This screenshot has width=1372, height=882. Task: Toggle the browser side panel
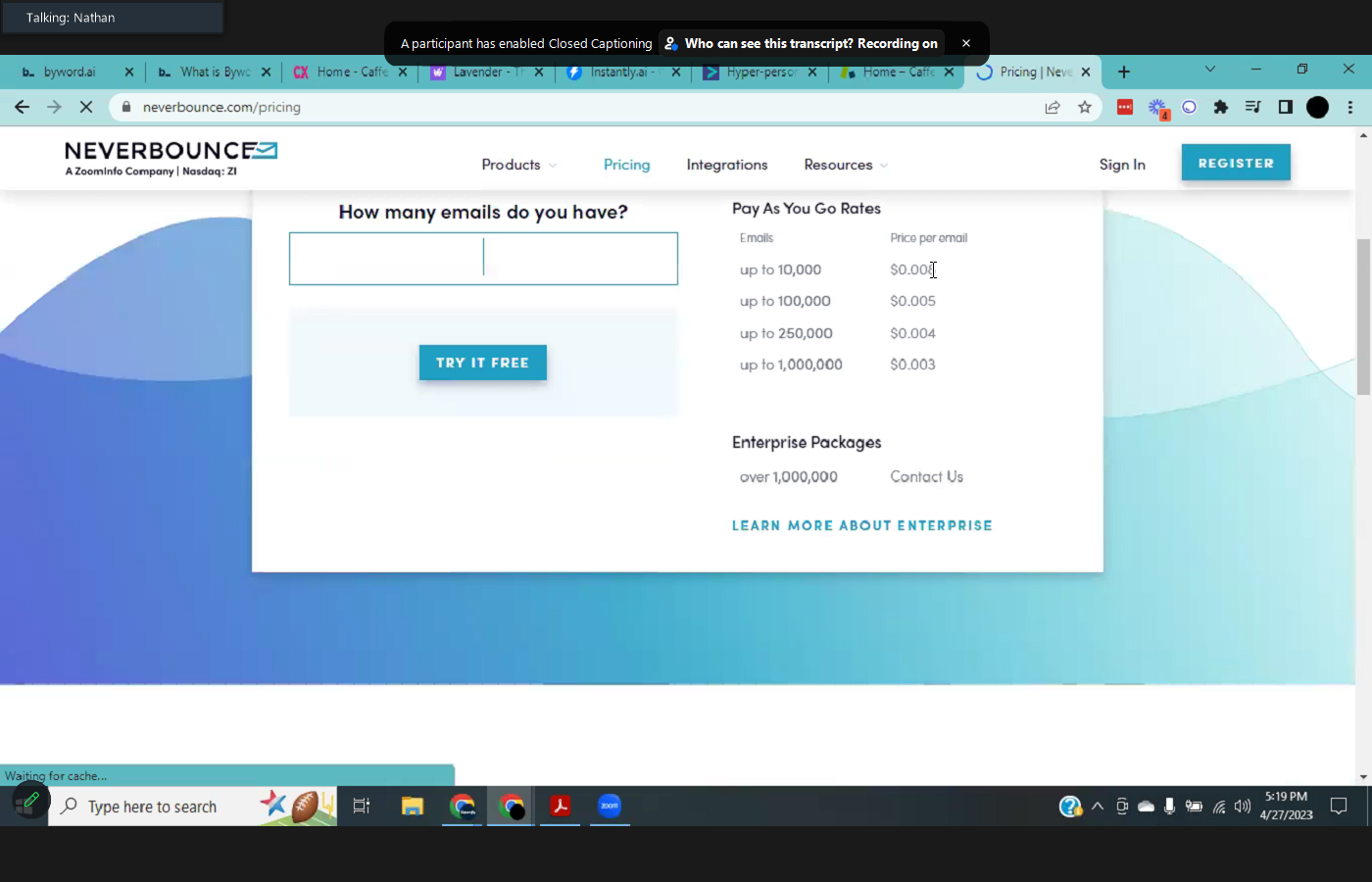tap(1286, 108)
